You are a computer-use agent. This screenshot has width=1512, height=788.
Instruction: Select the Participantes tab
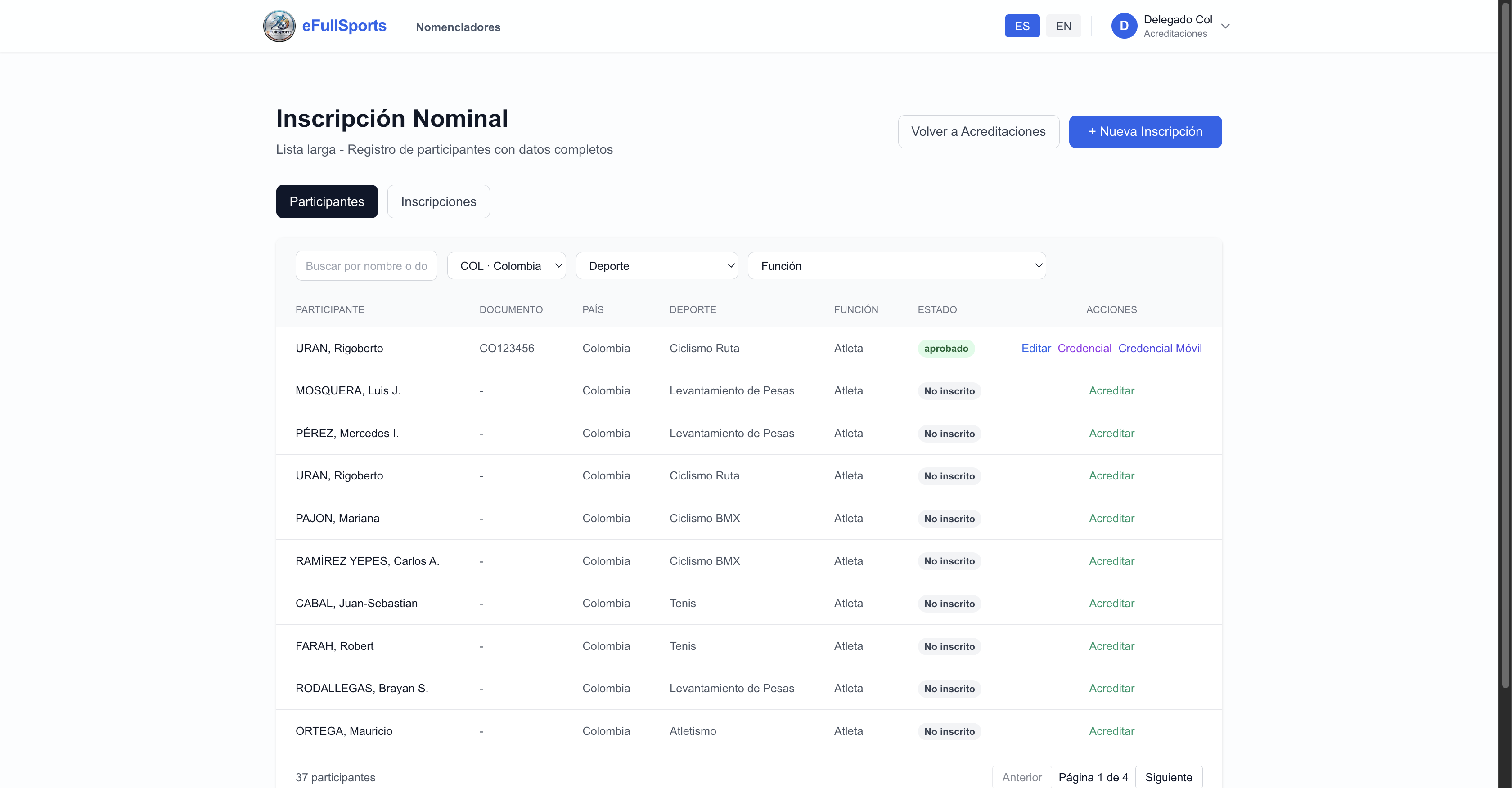326,201
